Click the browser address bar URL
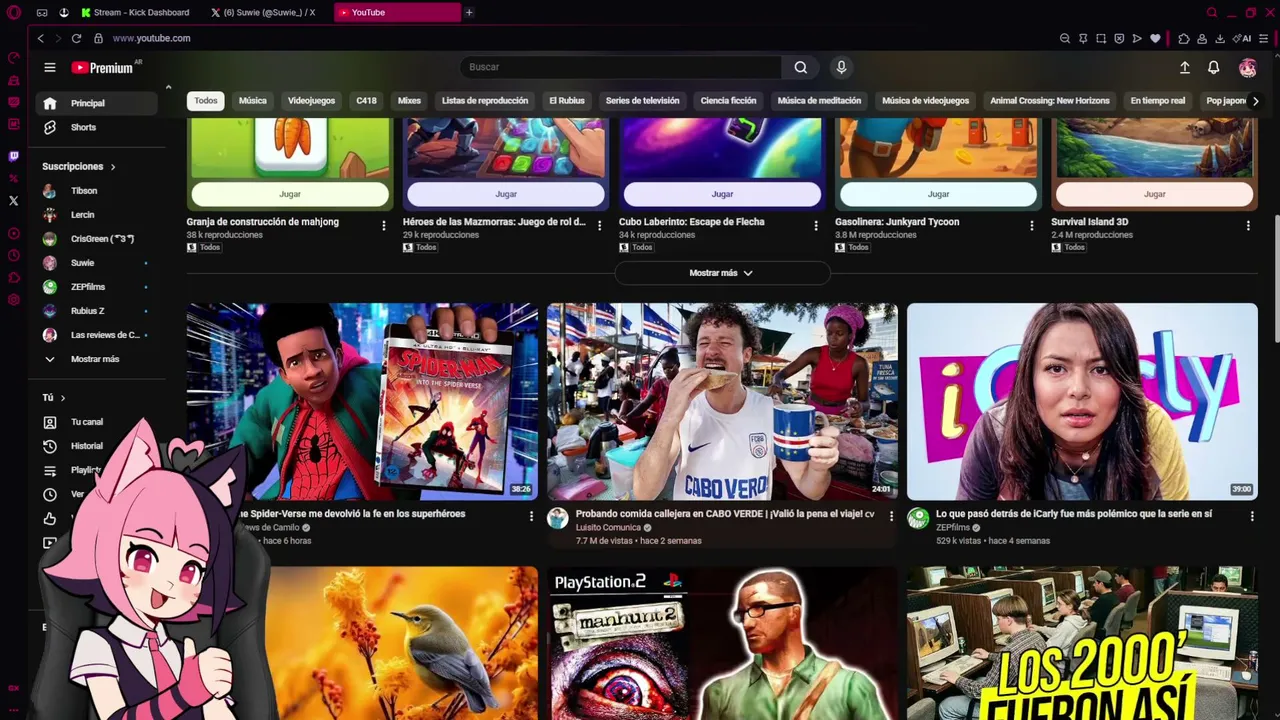Screen dimensions: 1280x720 pyautogui.click(x=151, y=38)
